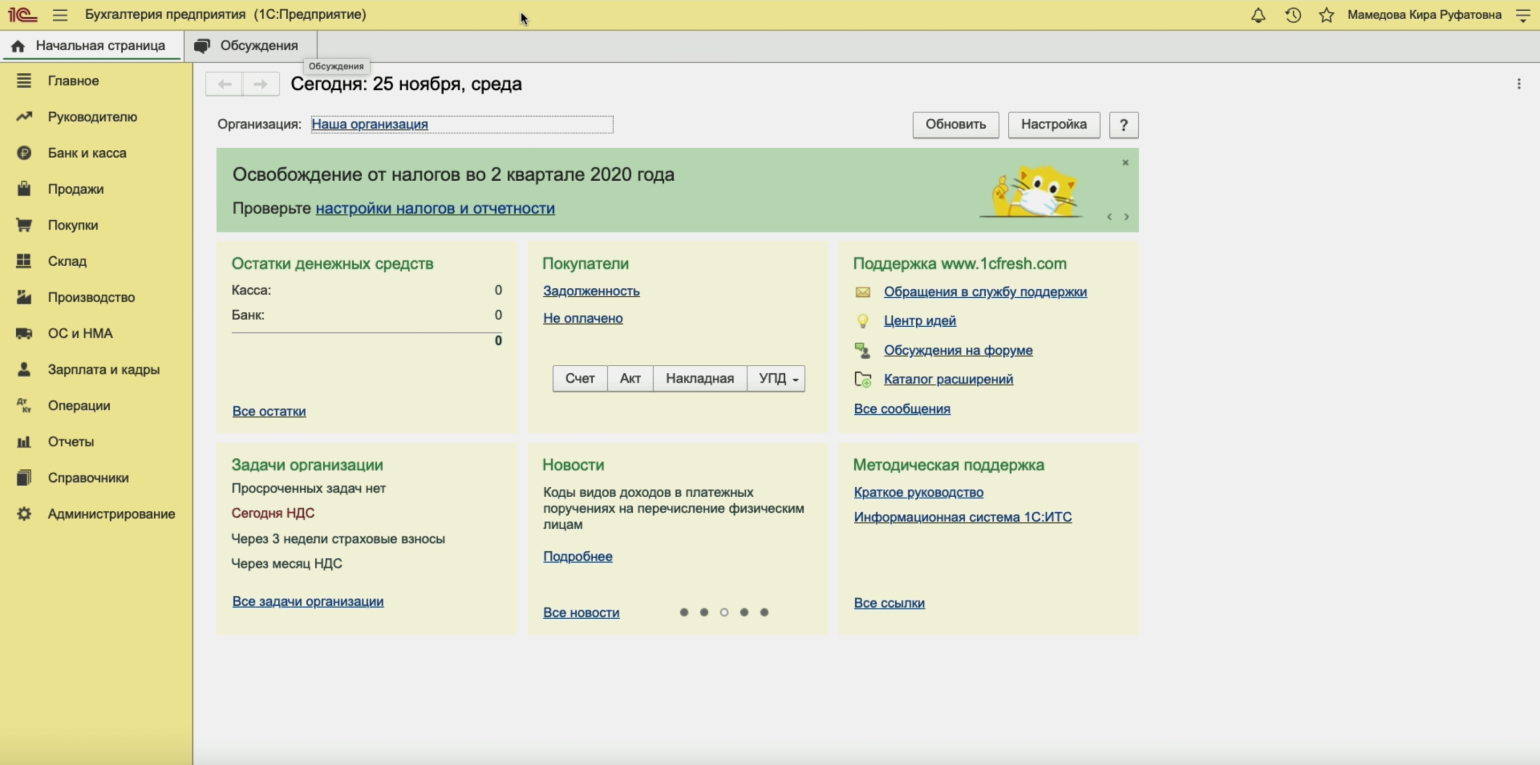This screenshot has width=1540, height=765.
Task: Follow the настройки налогов и отчетности link
Action: pos(435,208)
